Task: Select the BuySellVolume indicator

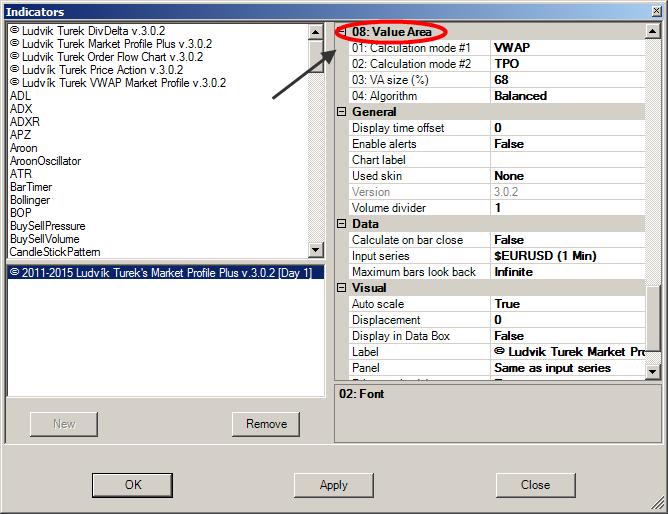Action: pyautogui.click(x=44, y=239)
